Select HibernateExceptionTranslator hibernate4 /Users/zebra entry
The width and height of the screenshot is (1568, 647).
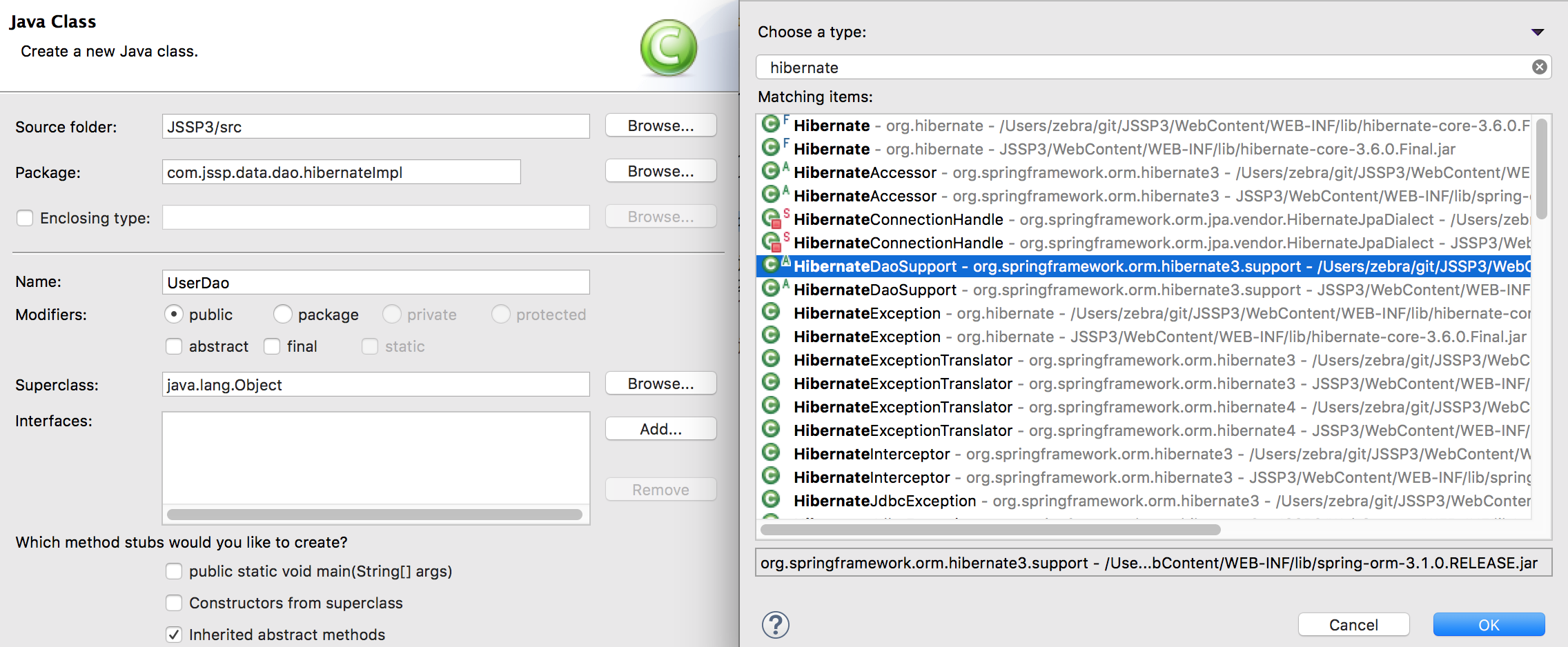pyautogui.click(x=1144, y=407)
